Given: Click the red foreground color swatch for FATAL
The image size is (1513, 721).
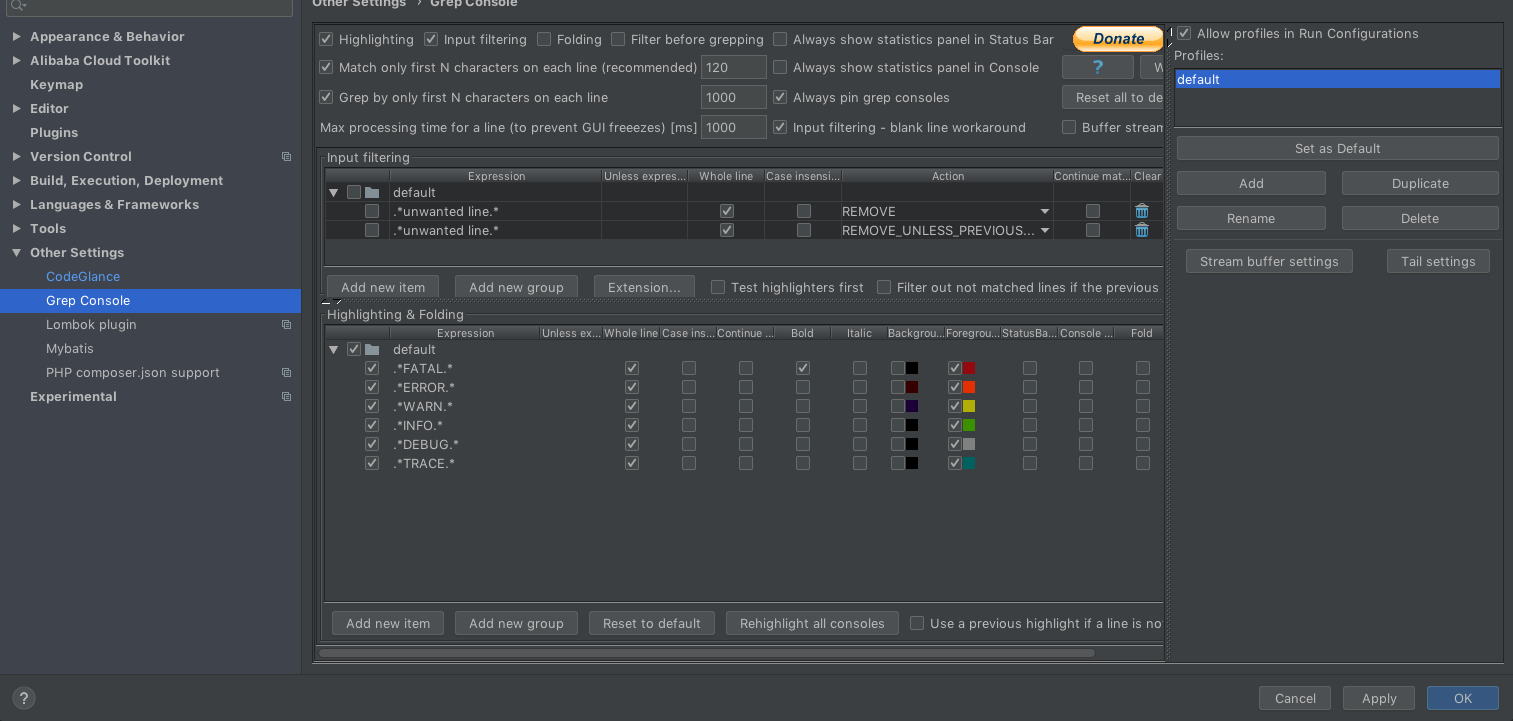Looking at the screenshot, I should click(x=969, y=368).
